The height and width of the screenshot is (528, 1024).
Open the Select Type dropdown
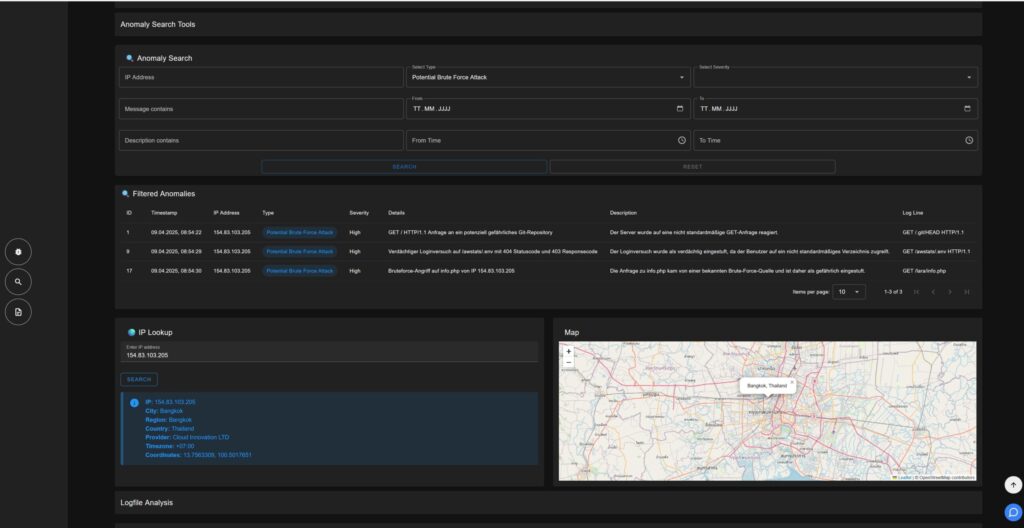click(x=547, y=77)
